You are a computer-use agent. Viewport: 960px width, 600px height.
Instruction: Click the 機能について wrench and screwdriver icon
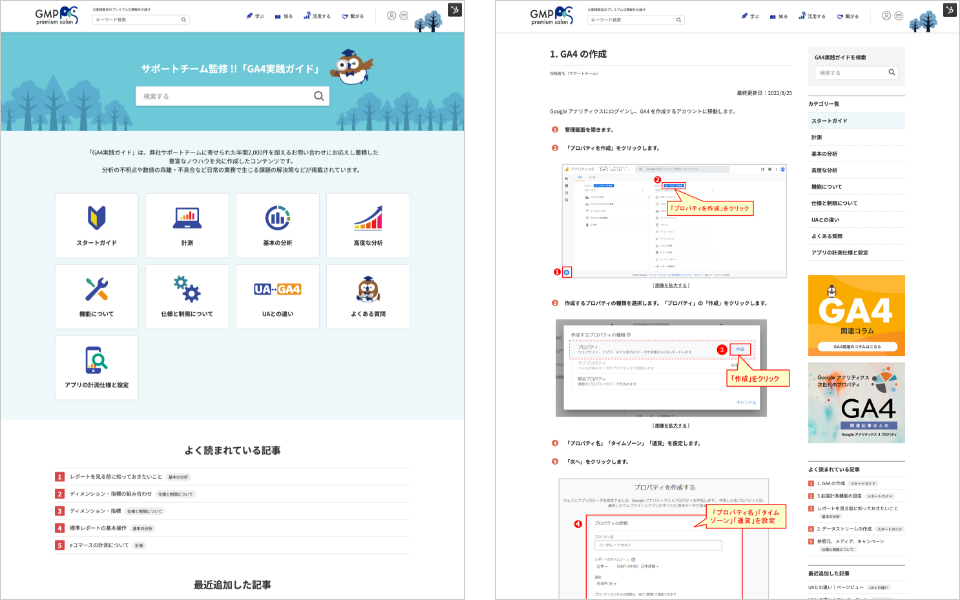[96, 288]
